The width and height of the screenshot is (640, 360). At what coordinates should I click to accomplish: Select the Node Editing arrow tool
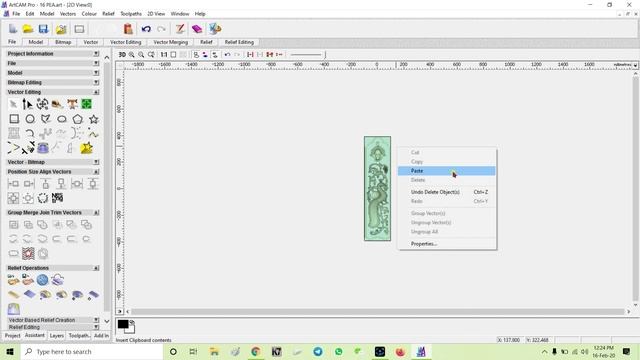pos(27,104)
